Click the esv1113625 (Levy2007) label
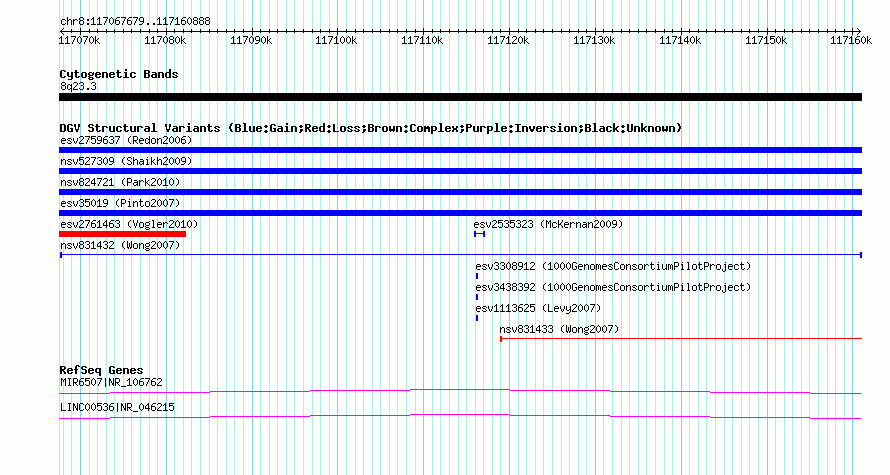The width and height of the screenshot is (890, 475). coord(538,308)
